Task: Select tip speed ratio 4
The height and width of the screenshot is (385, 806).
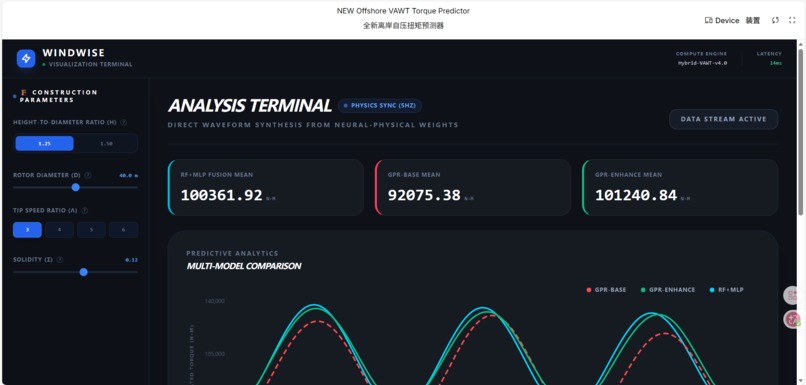Action: (59, 230)
